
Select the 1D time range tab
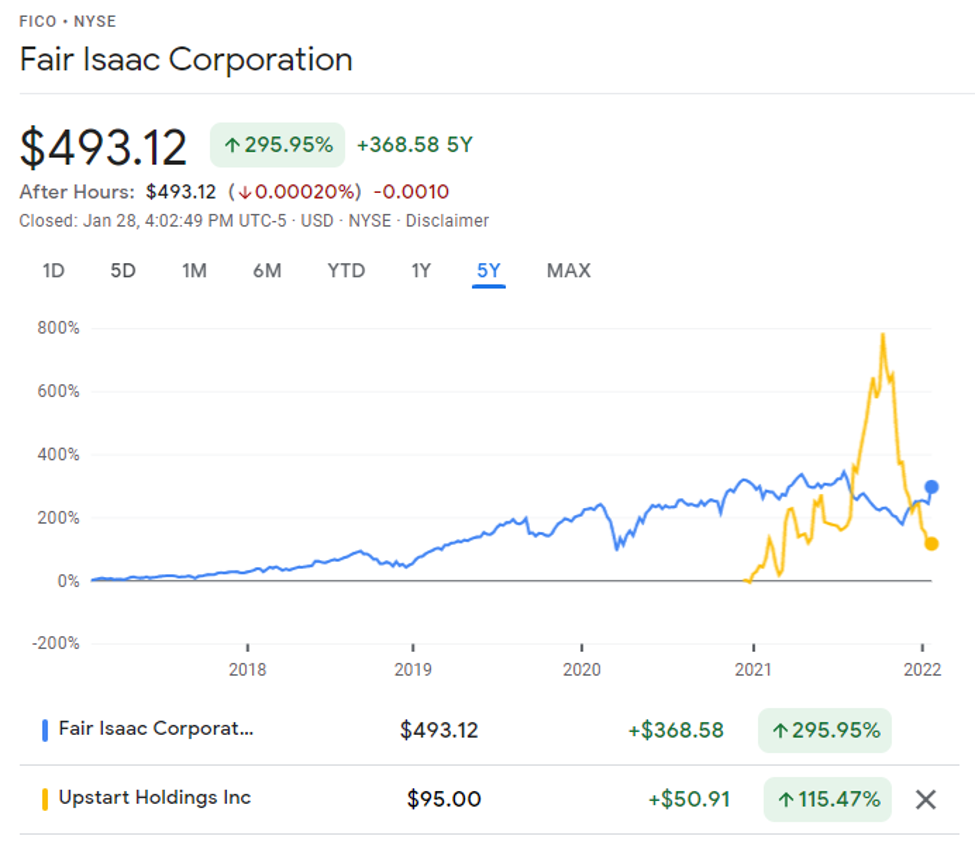tap(54, 271)
